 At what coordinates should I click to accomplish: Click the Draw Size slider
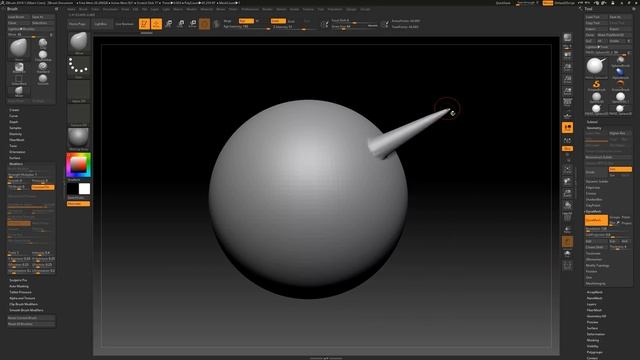354,27
